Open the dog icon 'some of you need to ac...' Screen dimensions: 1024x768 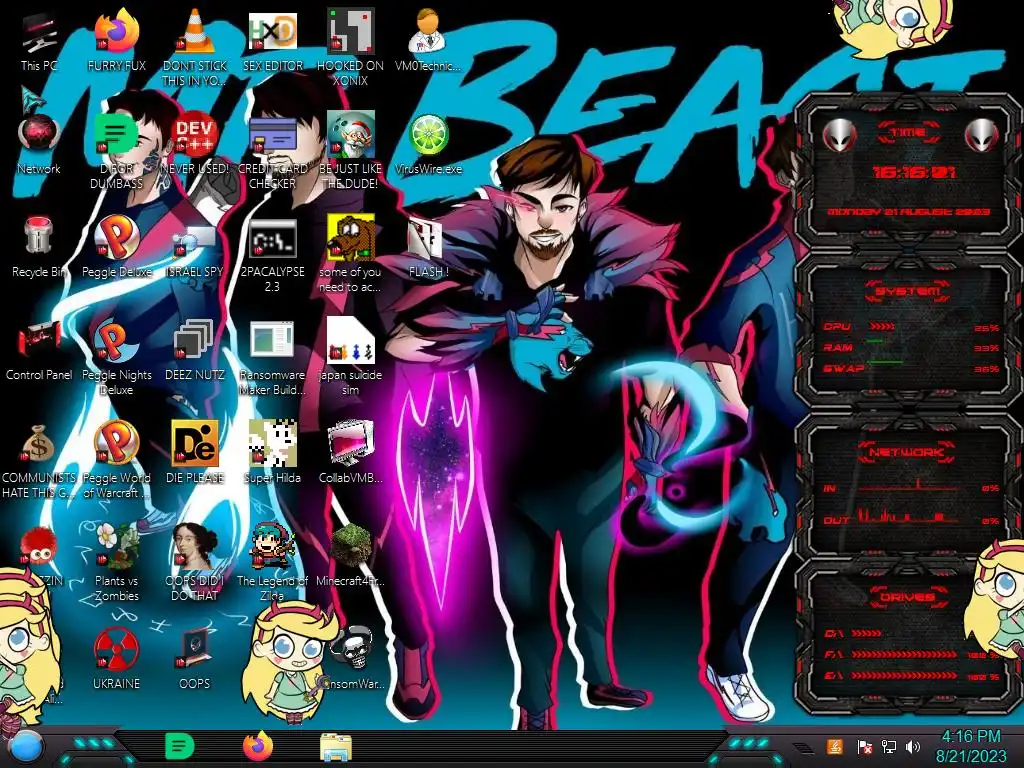point(351,238)
